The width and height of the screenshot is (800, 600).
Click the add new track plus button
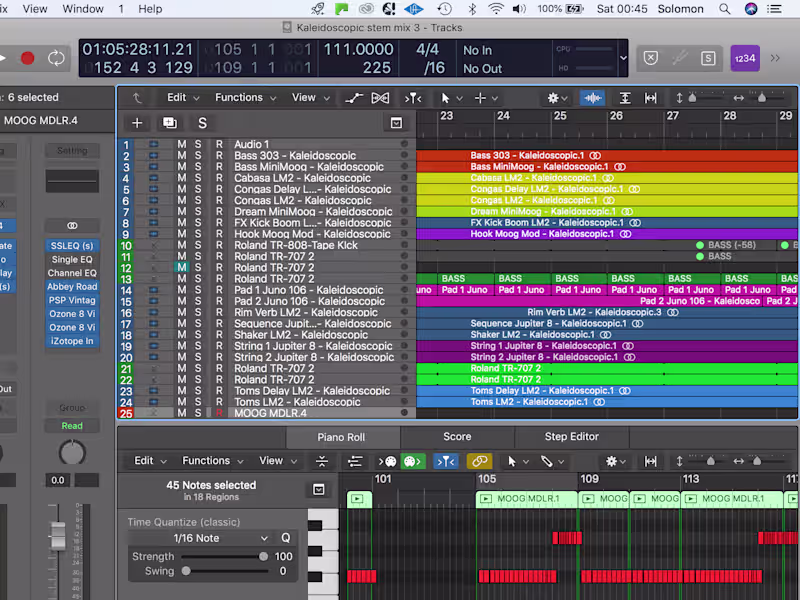pyautogui.click(x=137, y=123)
